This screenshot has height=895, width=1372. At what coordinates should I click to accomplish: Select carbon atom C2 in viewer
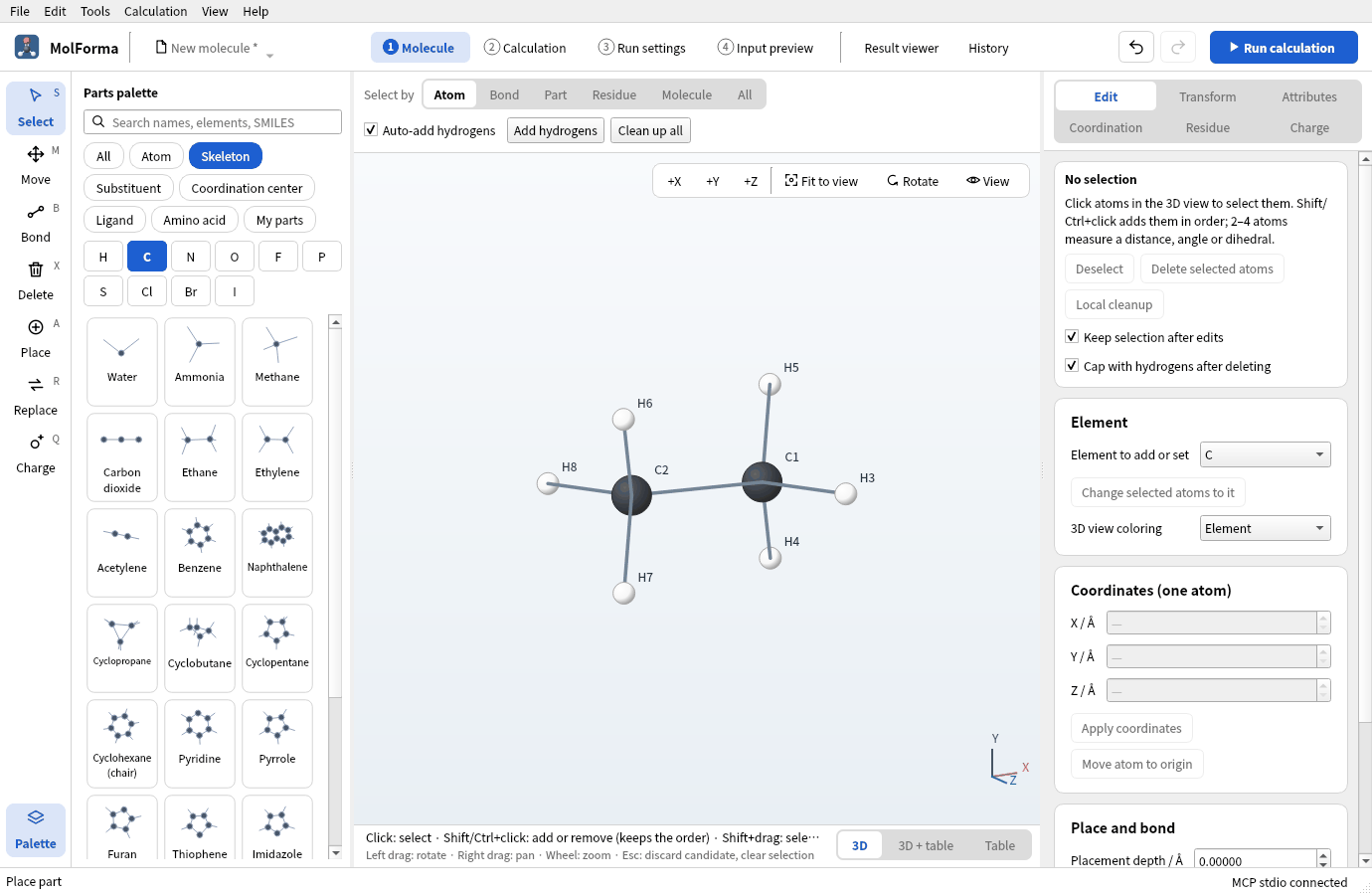(631, 494)
